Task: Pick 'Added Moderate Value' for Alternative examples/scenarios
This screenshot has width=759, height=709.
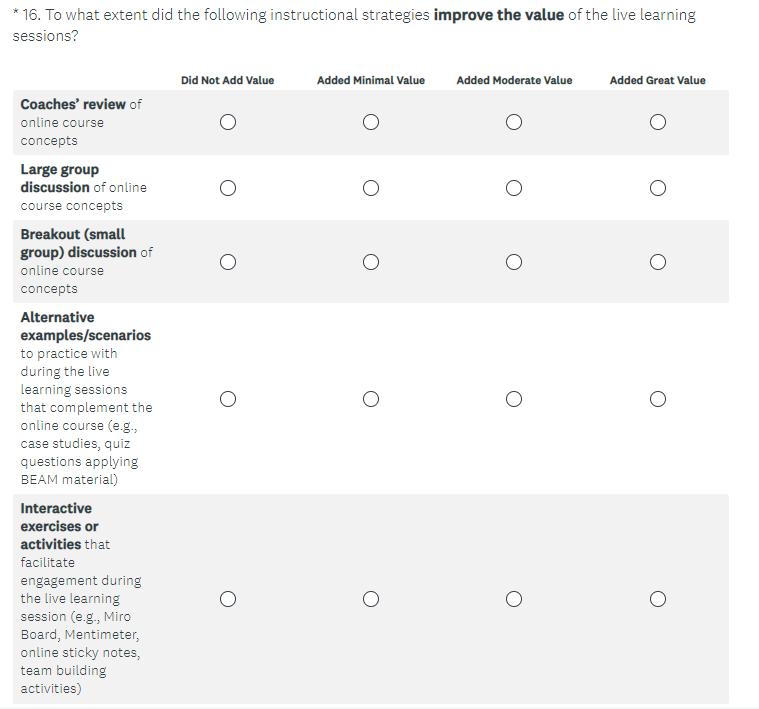Action: click(x=514, y=399)
